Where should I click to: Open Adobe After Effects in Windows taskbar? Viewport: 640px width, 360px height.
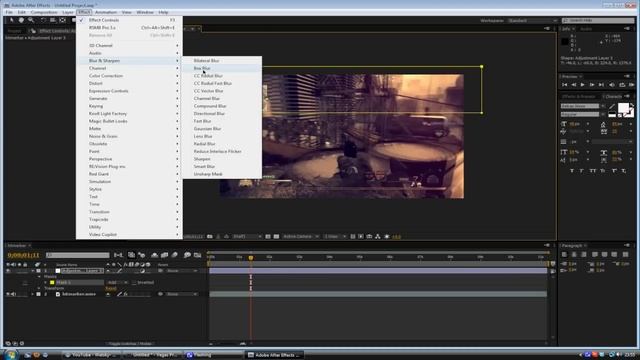pos(275,355)
